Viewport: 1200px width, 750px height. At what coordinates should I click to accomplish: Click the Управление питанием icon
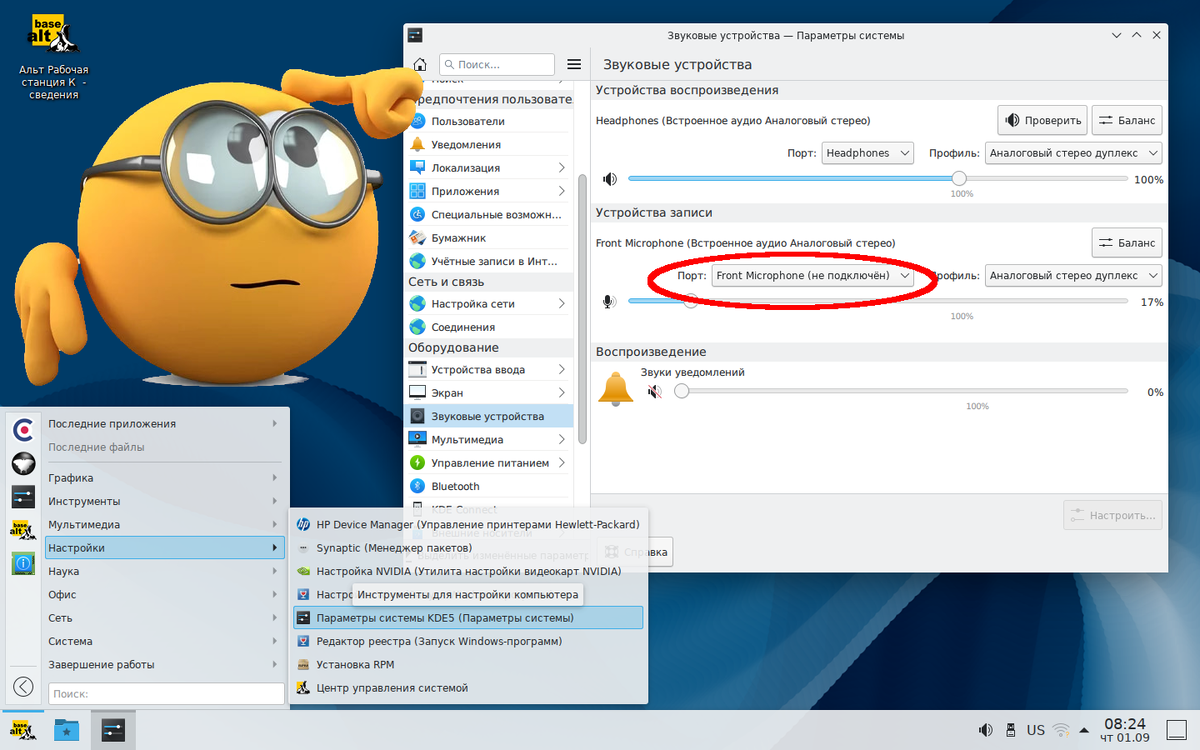(x=418, y=463)
